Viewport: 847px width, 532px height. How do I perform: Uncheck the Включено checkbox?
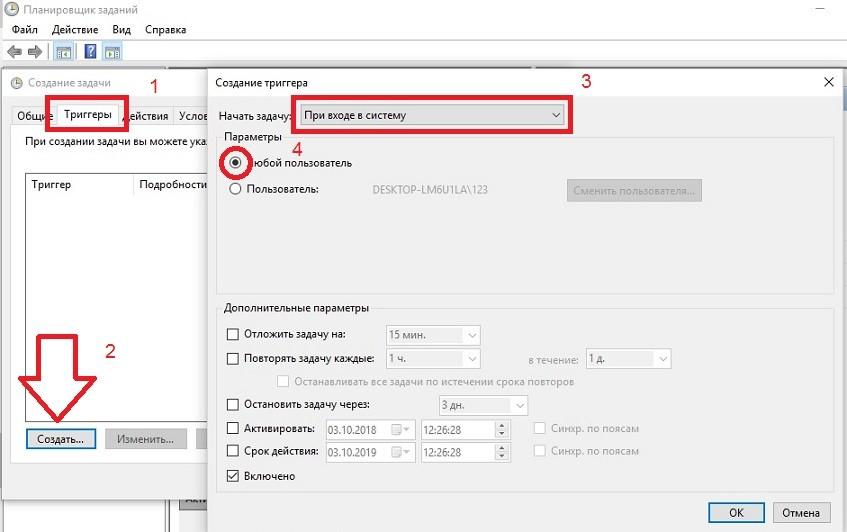pos(234,476)
